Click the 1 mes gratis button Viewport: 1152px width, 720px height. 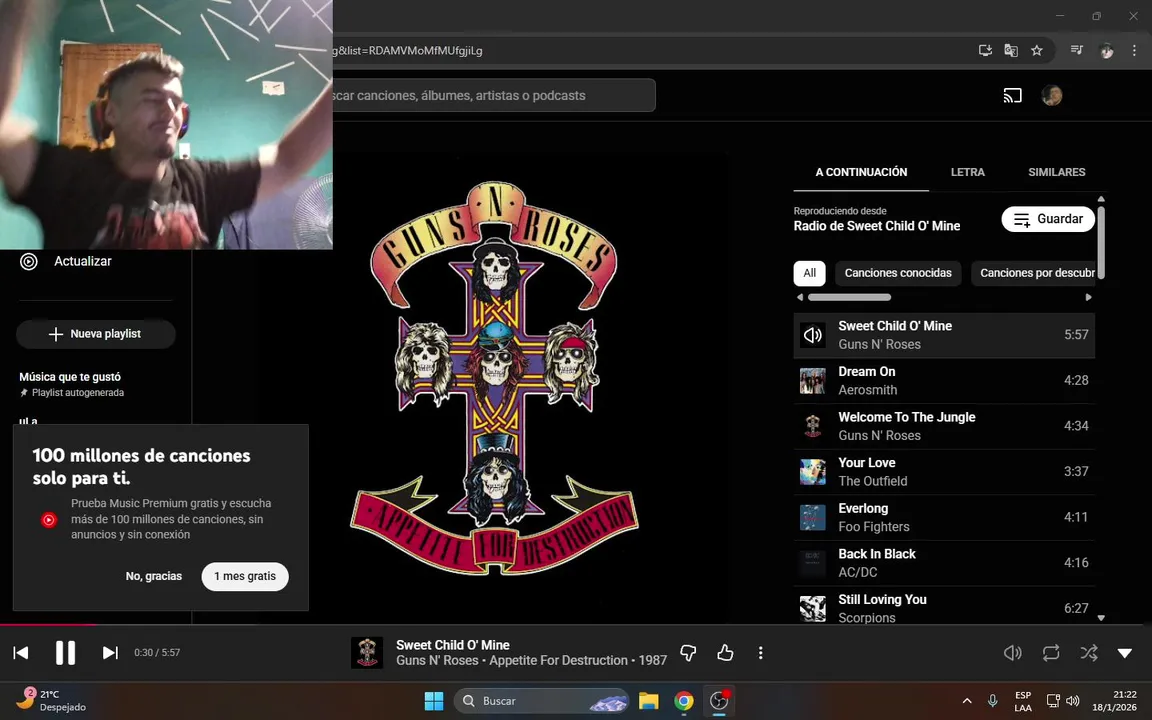[x=245, y=576]
